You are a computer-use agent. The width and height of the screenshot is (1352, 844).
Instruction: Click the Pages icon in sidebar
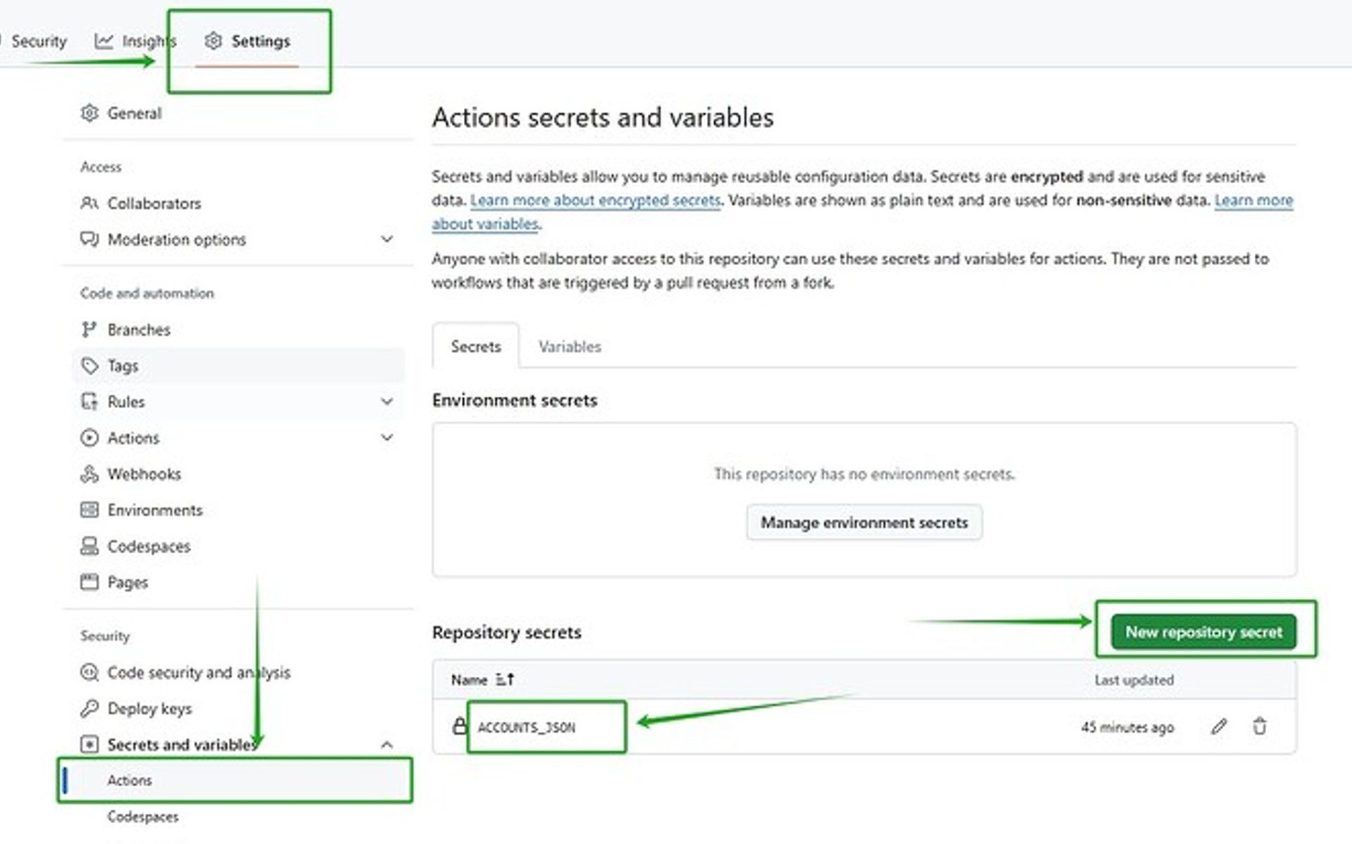click(x=90, y=582)
